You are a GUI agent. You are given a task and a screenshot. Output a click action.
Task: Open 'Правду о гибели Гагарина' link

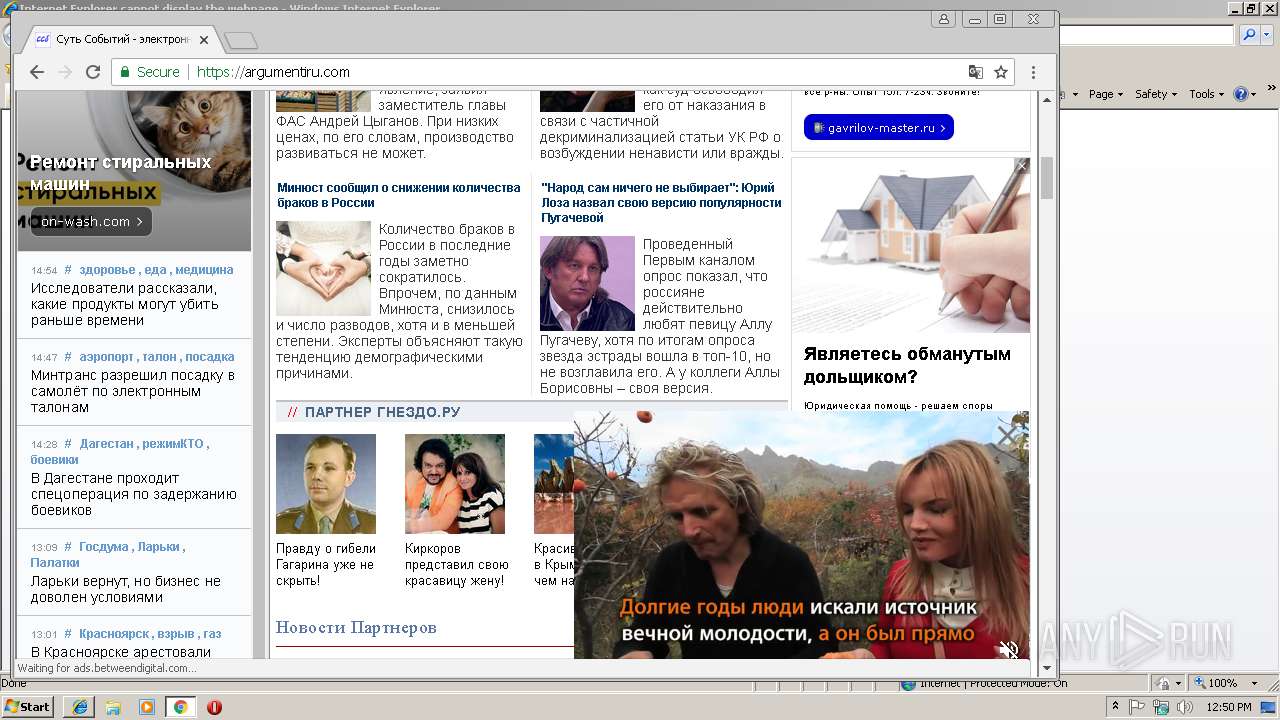pyautogui.click(x=326, y=564)
